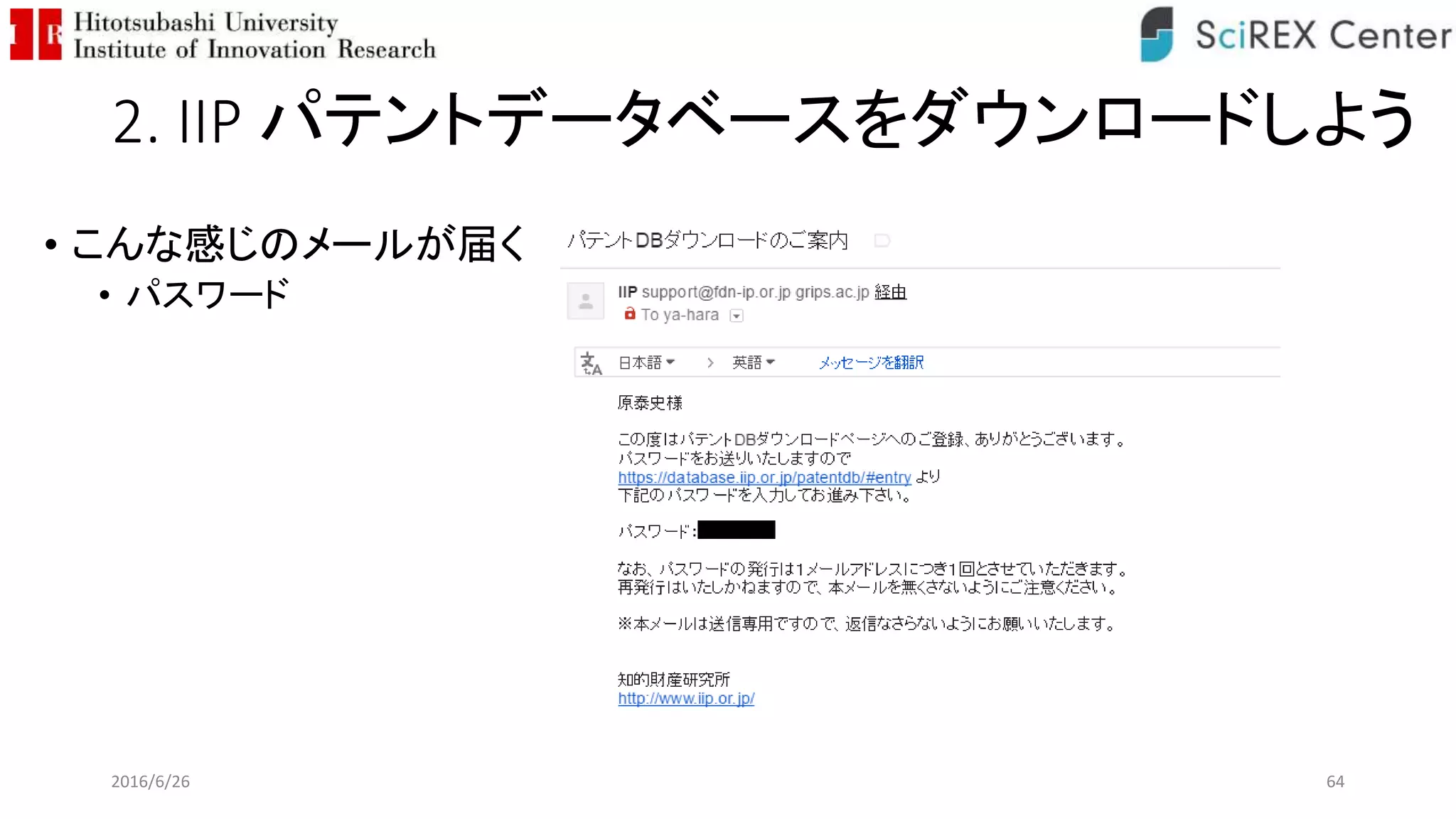The image size is (1456, 819).
Task: Click the arrow between 日本語 and 英語
Action: 710,363
